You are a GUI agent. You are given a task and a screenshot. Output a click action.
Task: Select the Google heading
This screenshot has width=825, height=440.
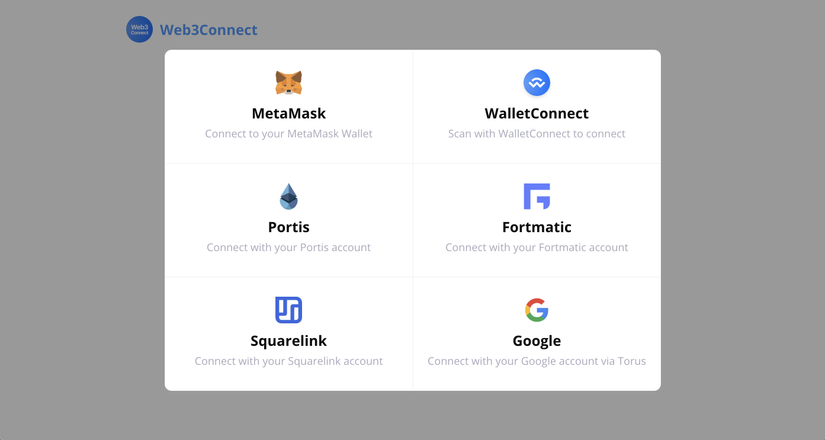(x=537, y=341)
